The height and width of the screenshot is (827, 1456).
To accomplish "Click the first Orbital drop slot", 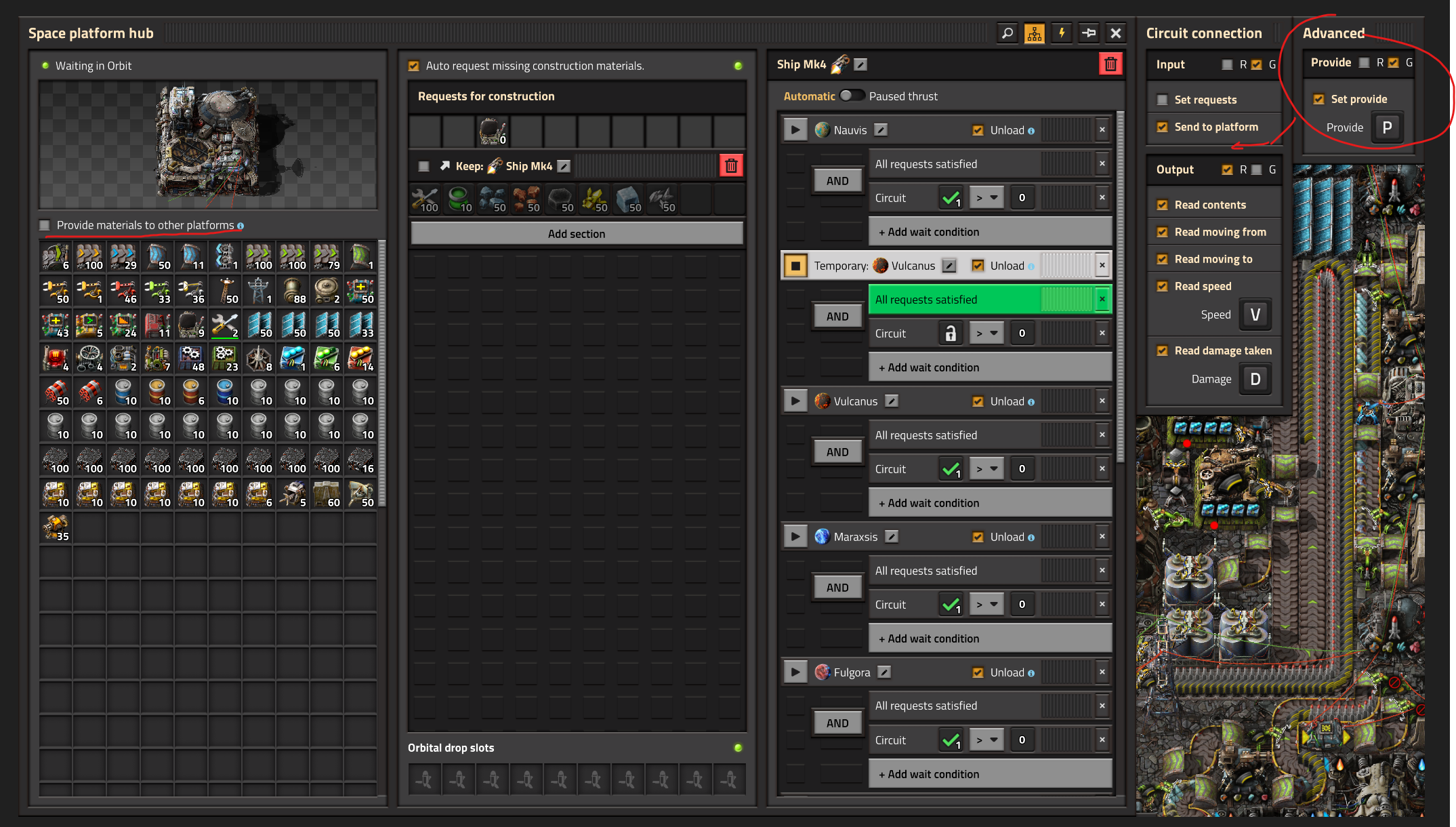I will click(424, 780).
